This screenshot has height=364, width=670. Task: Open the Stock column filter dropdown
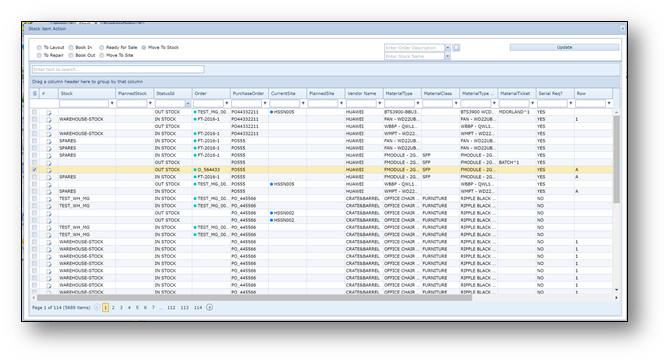pyautogui.click(x=112, y=103)
